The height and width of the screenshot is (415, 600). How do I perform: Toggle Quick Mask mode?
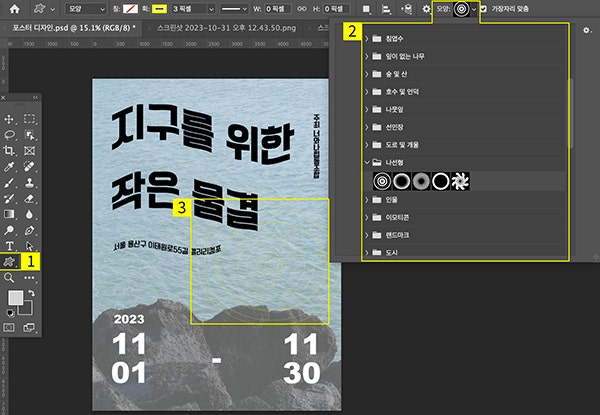[11, 325]
